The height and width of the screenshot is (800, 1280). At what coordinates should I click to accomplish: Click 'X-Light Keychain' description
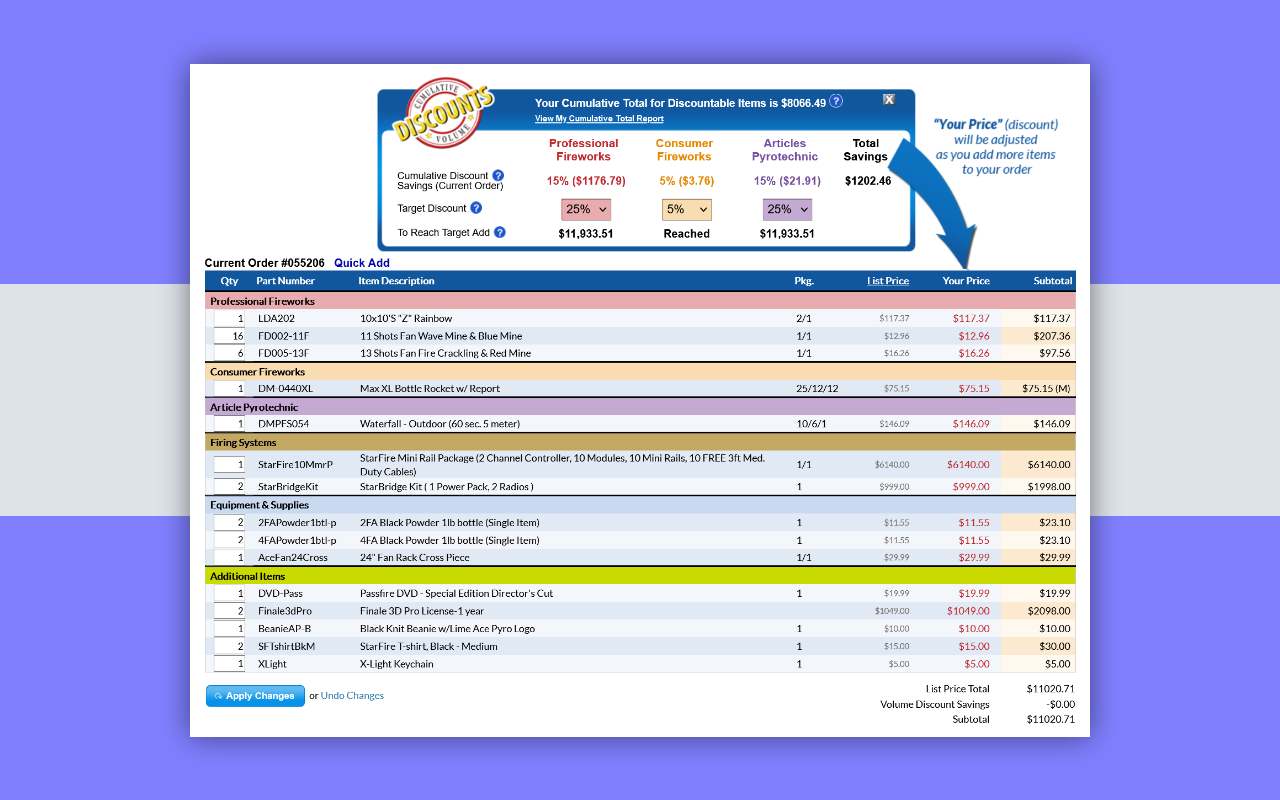coord(397,664)
